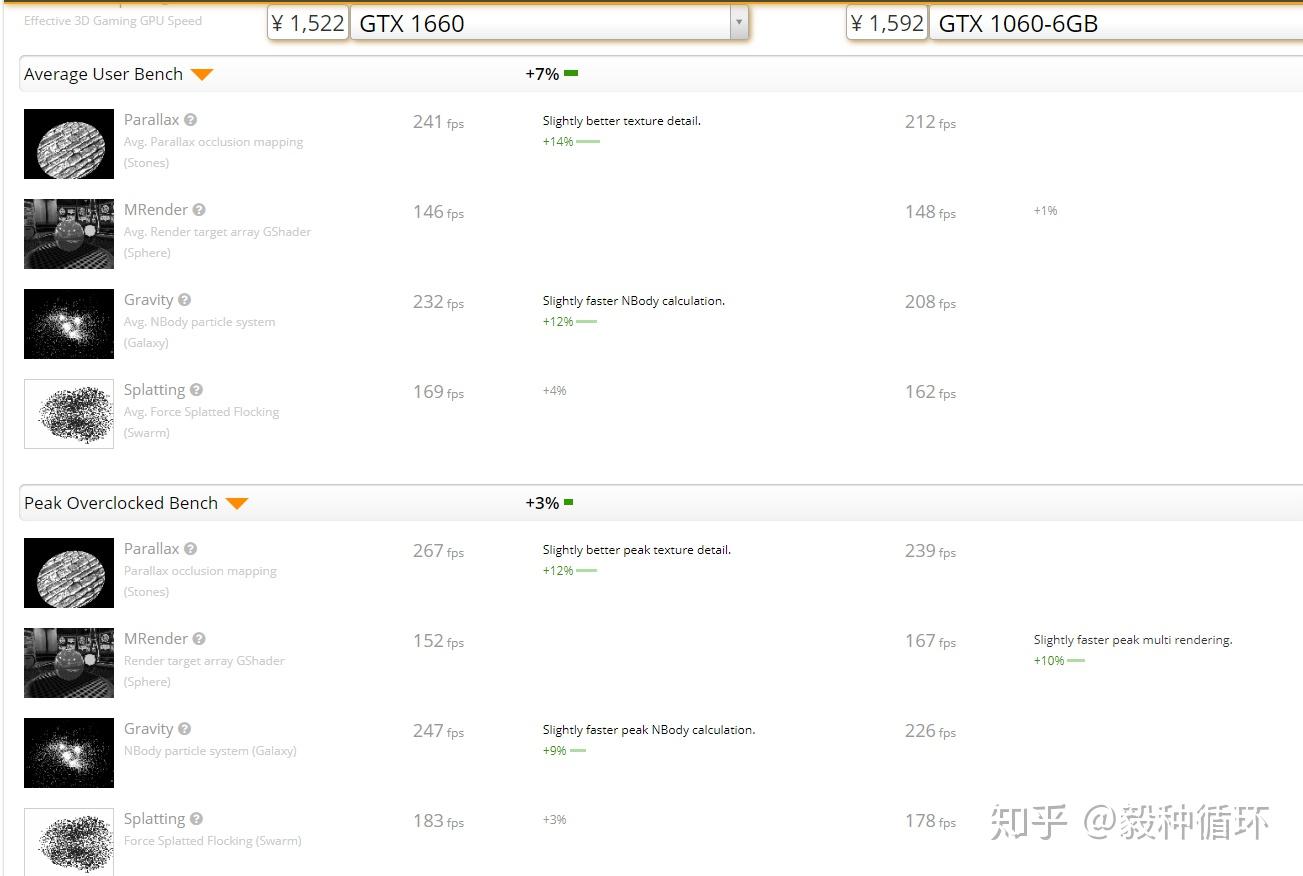Open the Parallax link in Average User Bench

click(x=152, y=120)
